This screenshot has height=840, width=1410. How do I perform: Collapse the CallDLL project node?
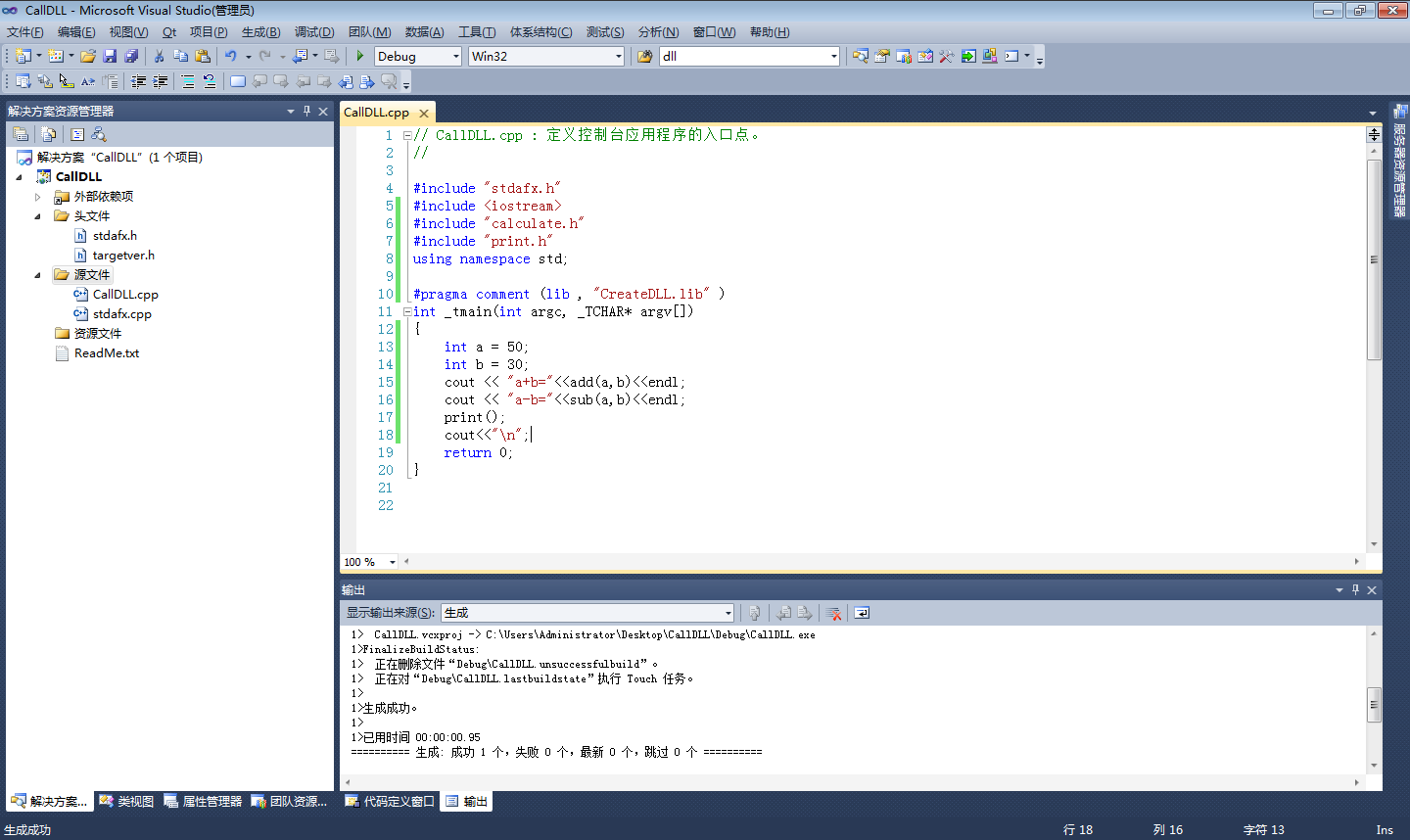(19, 177)
